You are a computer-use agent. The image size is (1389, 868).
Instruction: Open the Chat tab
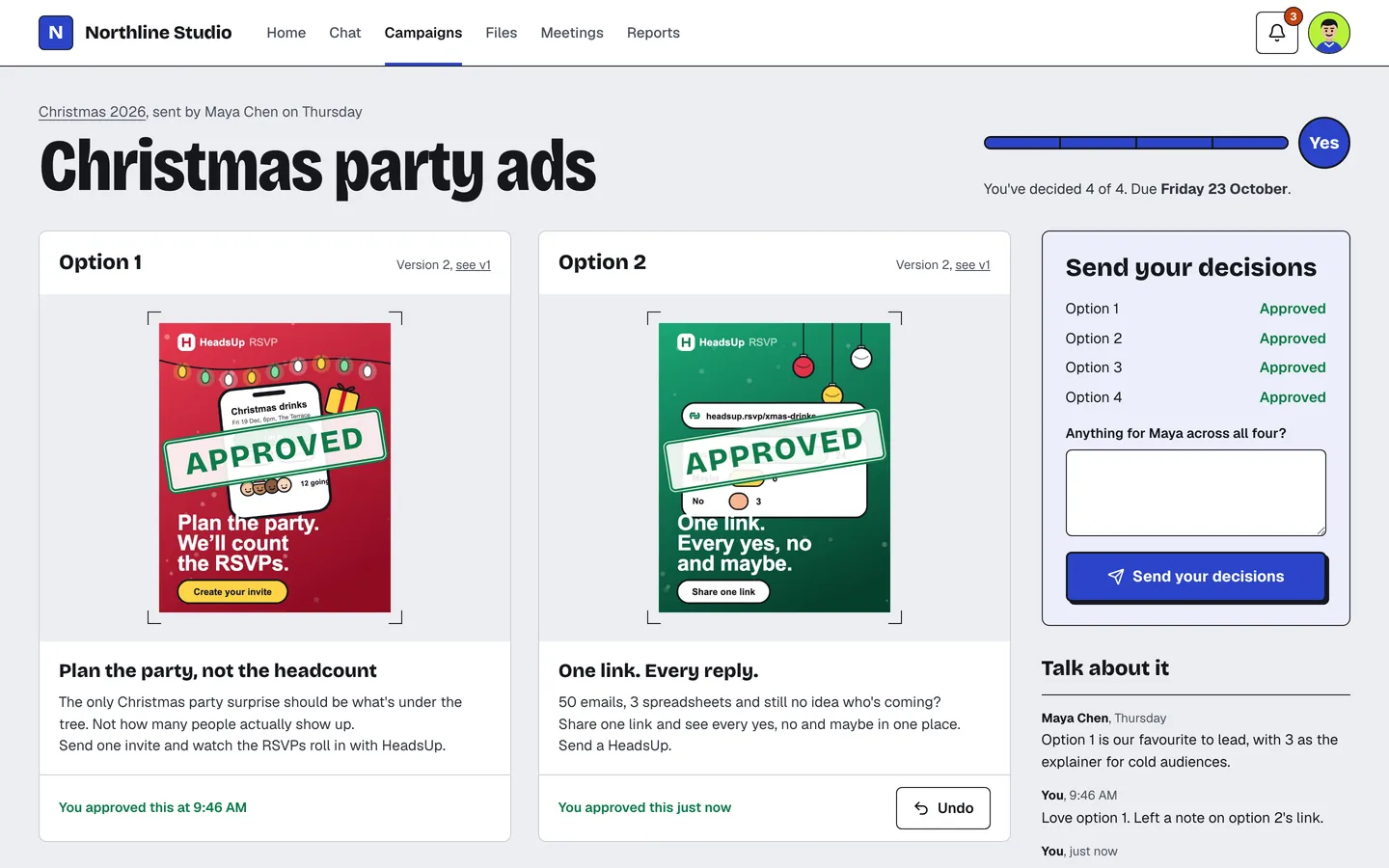click(x=345, y=33)
